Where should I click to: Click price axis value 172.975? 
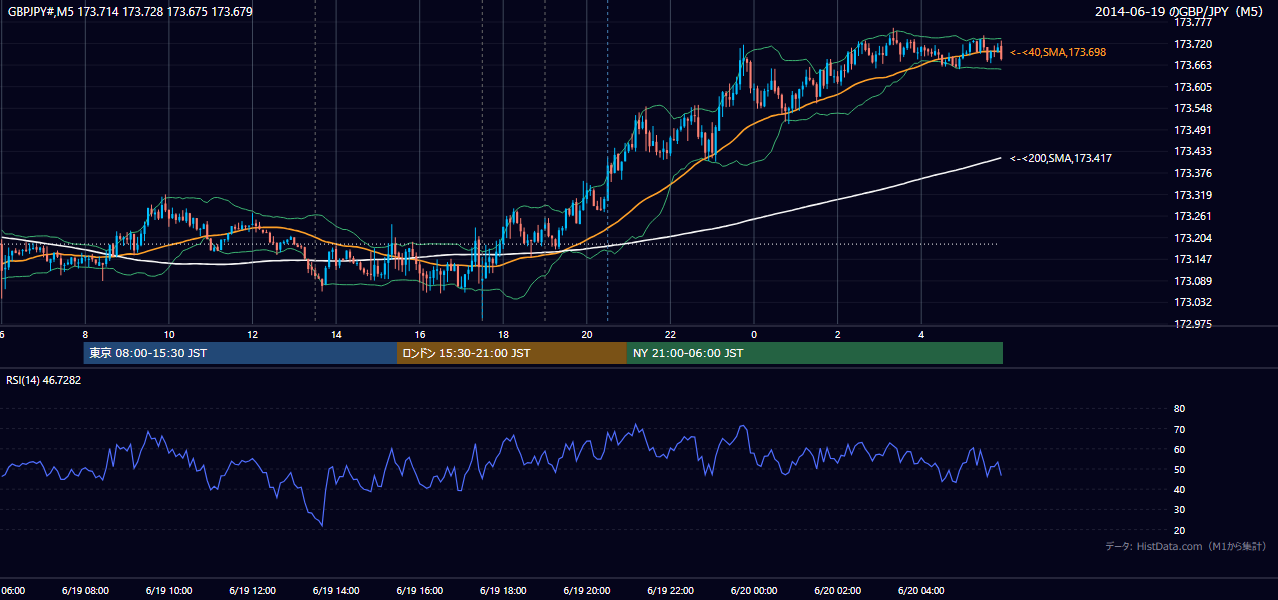(1192, 324)
